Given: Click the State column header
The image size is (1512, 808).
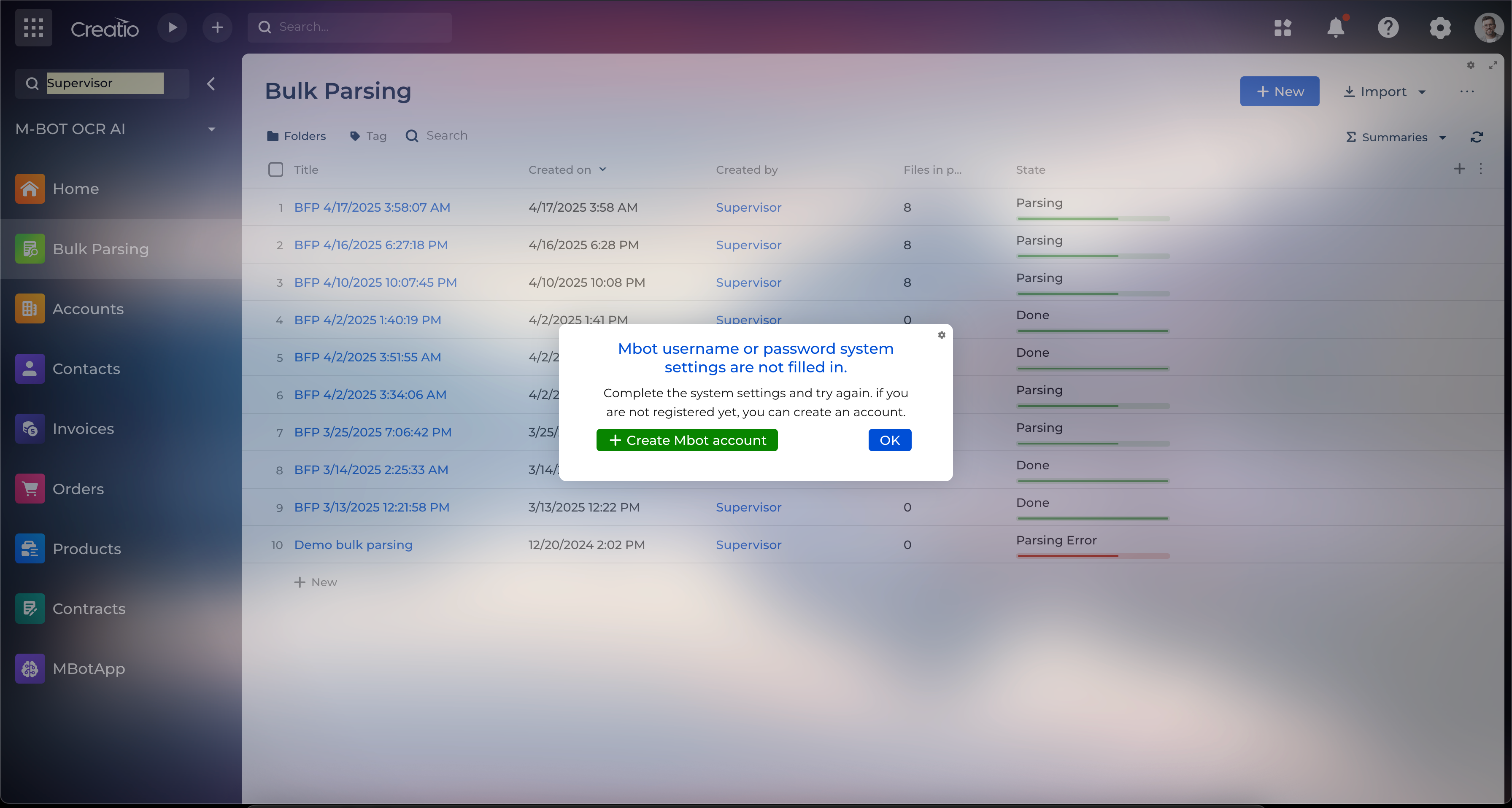Looking at the screenshot, I should [x=1030, y=170].
